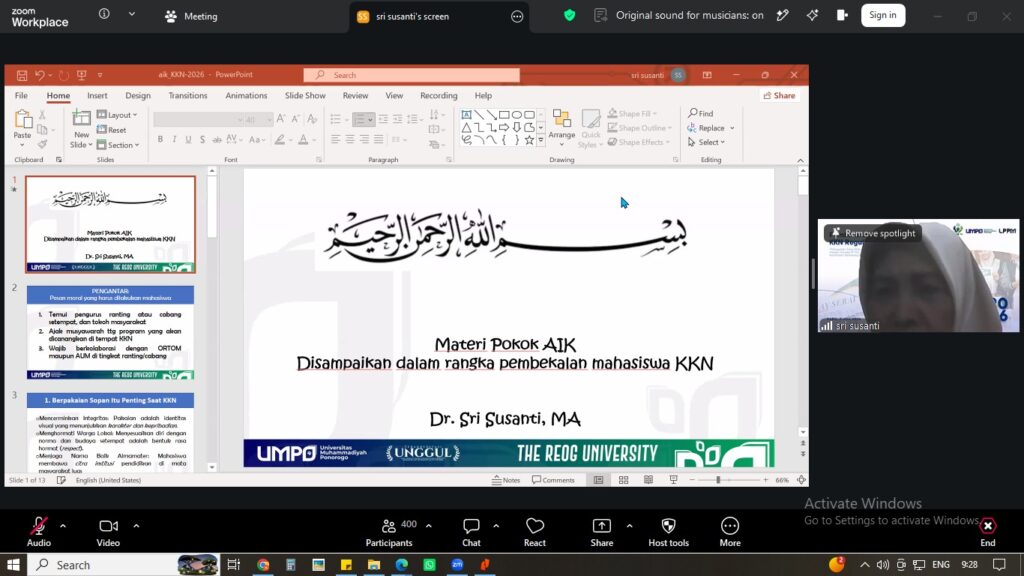Open the slide Layout dropdown

click(118, 115)
